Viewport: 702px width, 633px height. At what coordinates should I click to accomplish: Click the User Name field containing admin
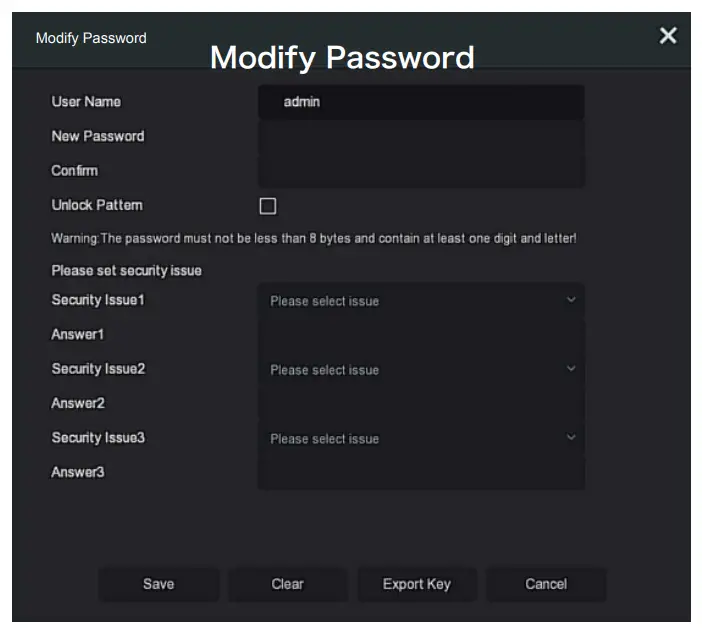pos(420,102)
